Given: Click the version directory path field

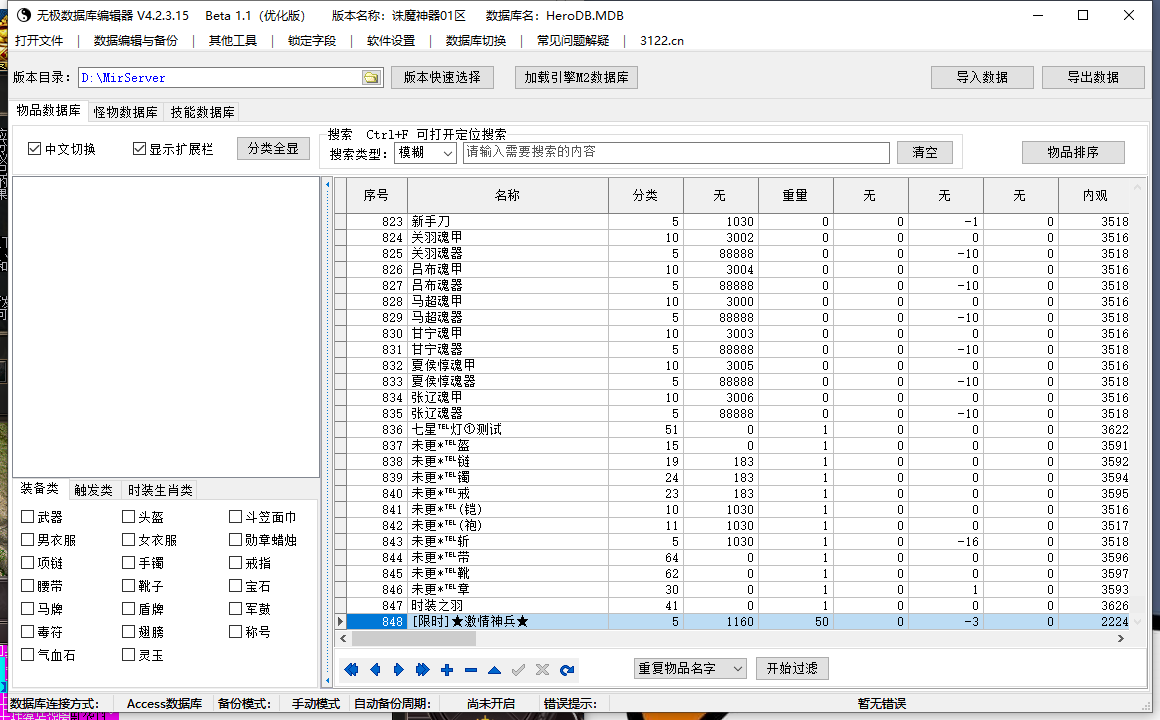Looking at the screenshot, I should 220,78.
